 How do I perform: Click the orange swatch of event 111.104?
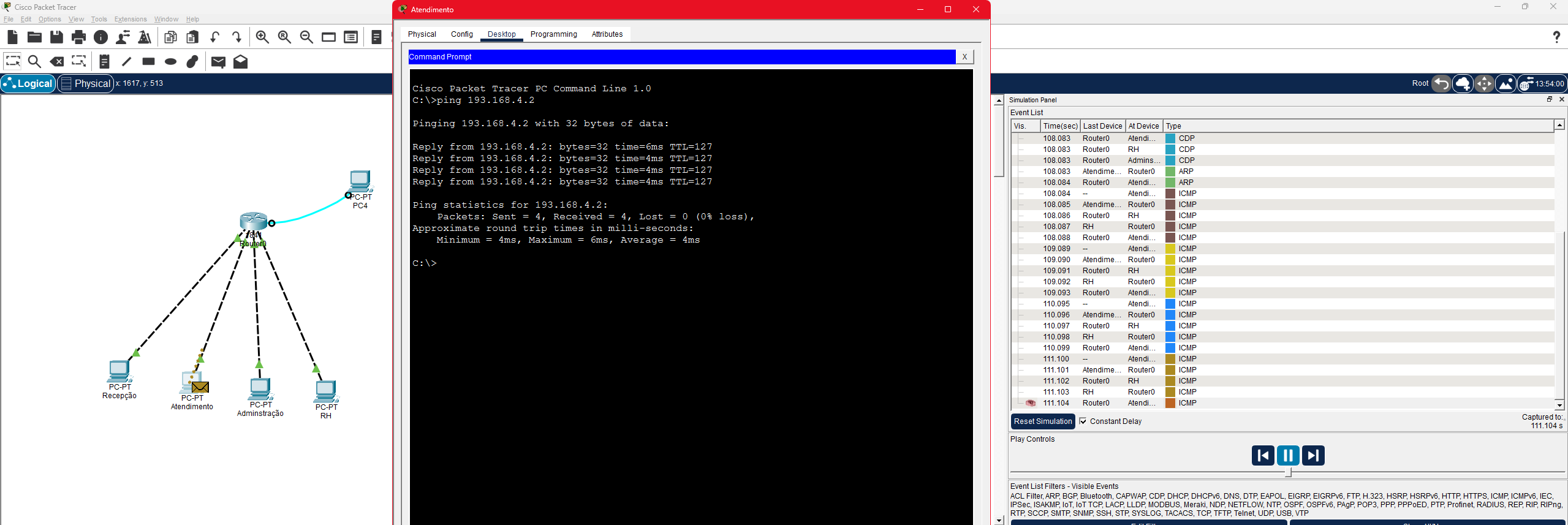(x=1170, y=403)
